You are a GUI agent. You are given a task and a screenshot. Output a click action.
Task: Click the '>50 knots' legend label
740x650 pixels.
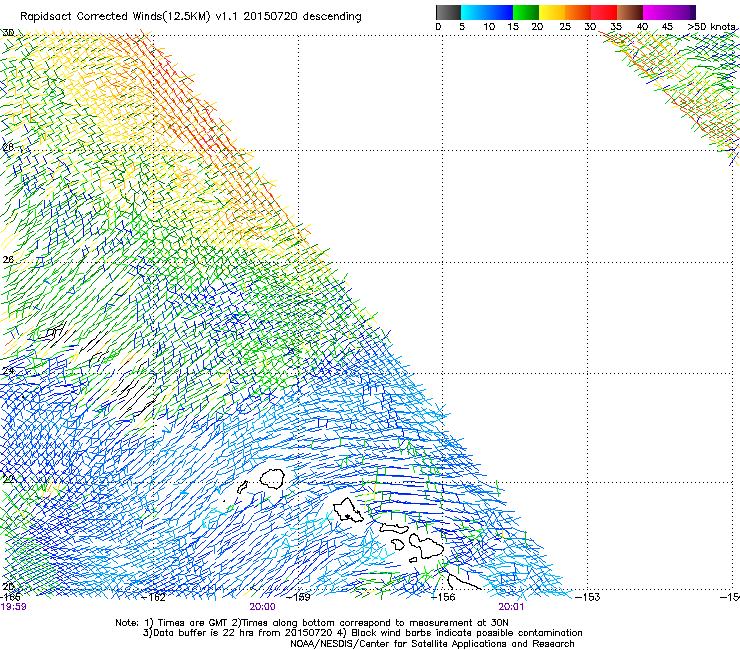pyautogui.click(x=711, y=27)
